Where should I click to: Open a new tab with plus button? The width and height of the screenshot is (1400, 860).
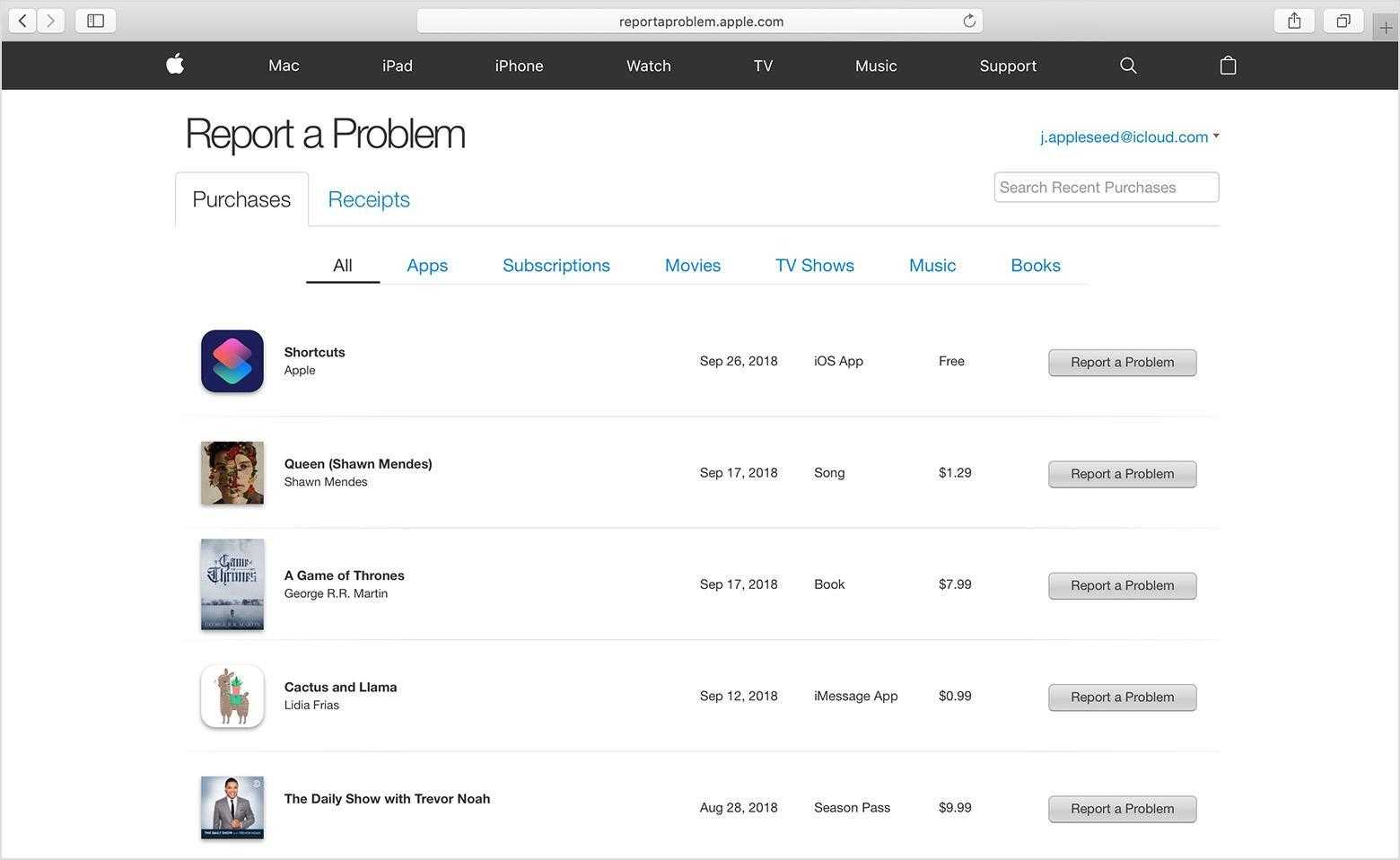pos(1386,28)
